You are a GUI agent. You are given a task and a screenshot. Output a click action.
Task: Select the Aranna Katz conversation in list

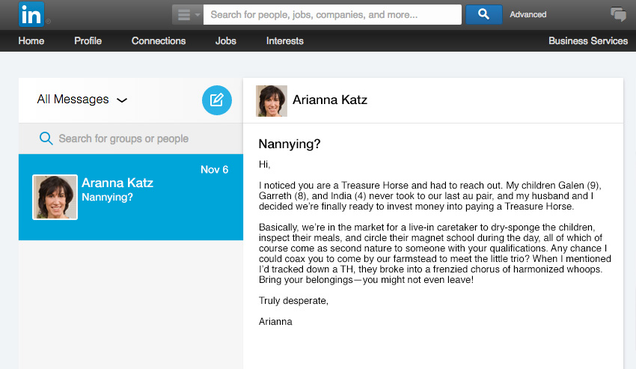tap(131, 197)
